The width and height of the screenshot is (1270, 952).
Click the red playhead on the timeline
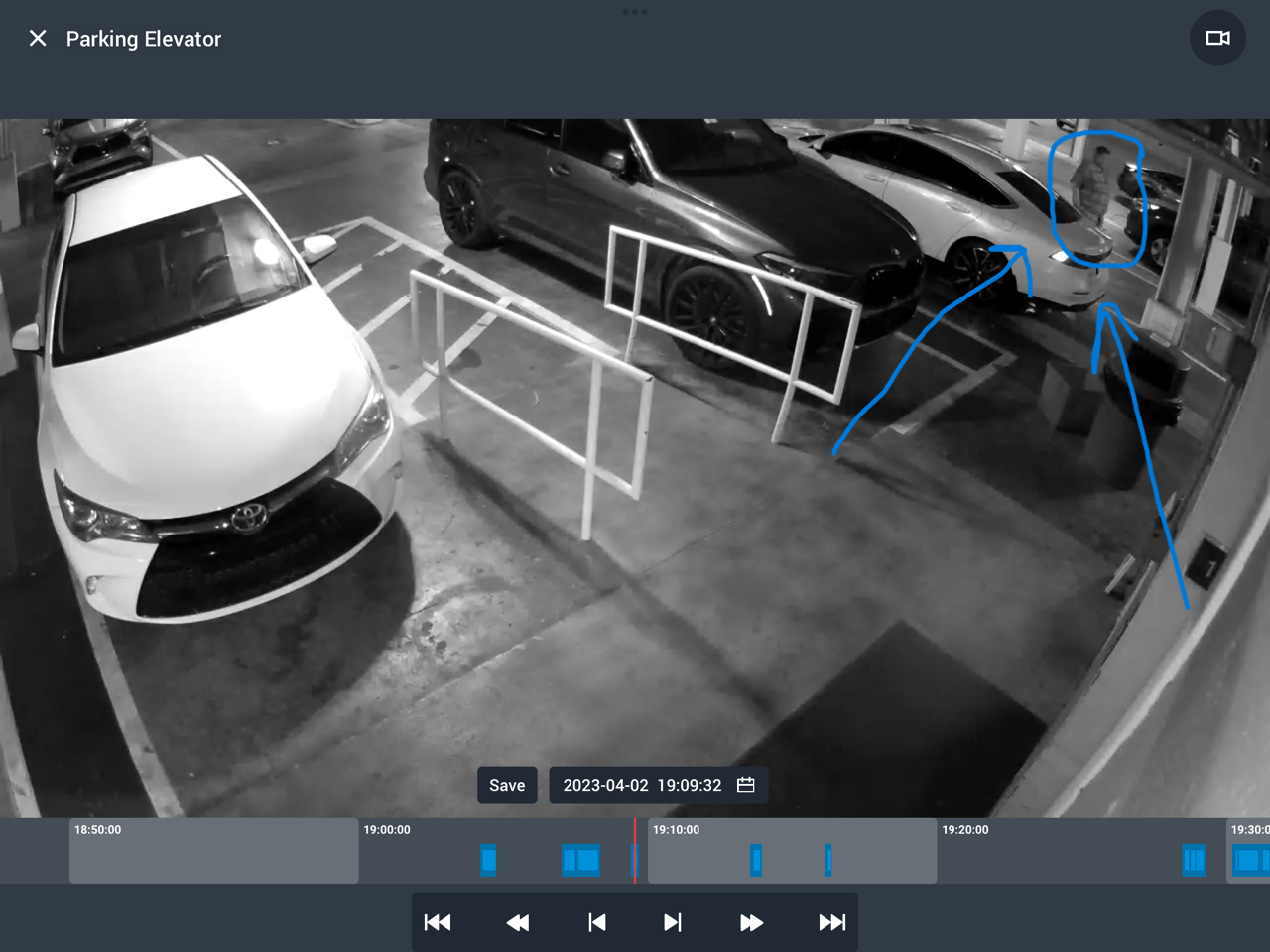pyautogui.click(x=635, y=851)
